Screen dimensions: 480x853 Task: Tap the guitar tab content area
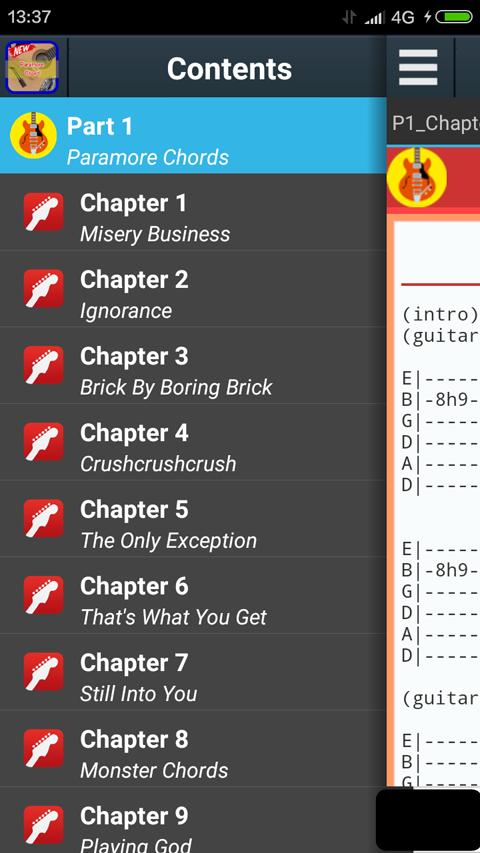437,500
